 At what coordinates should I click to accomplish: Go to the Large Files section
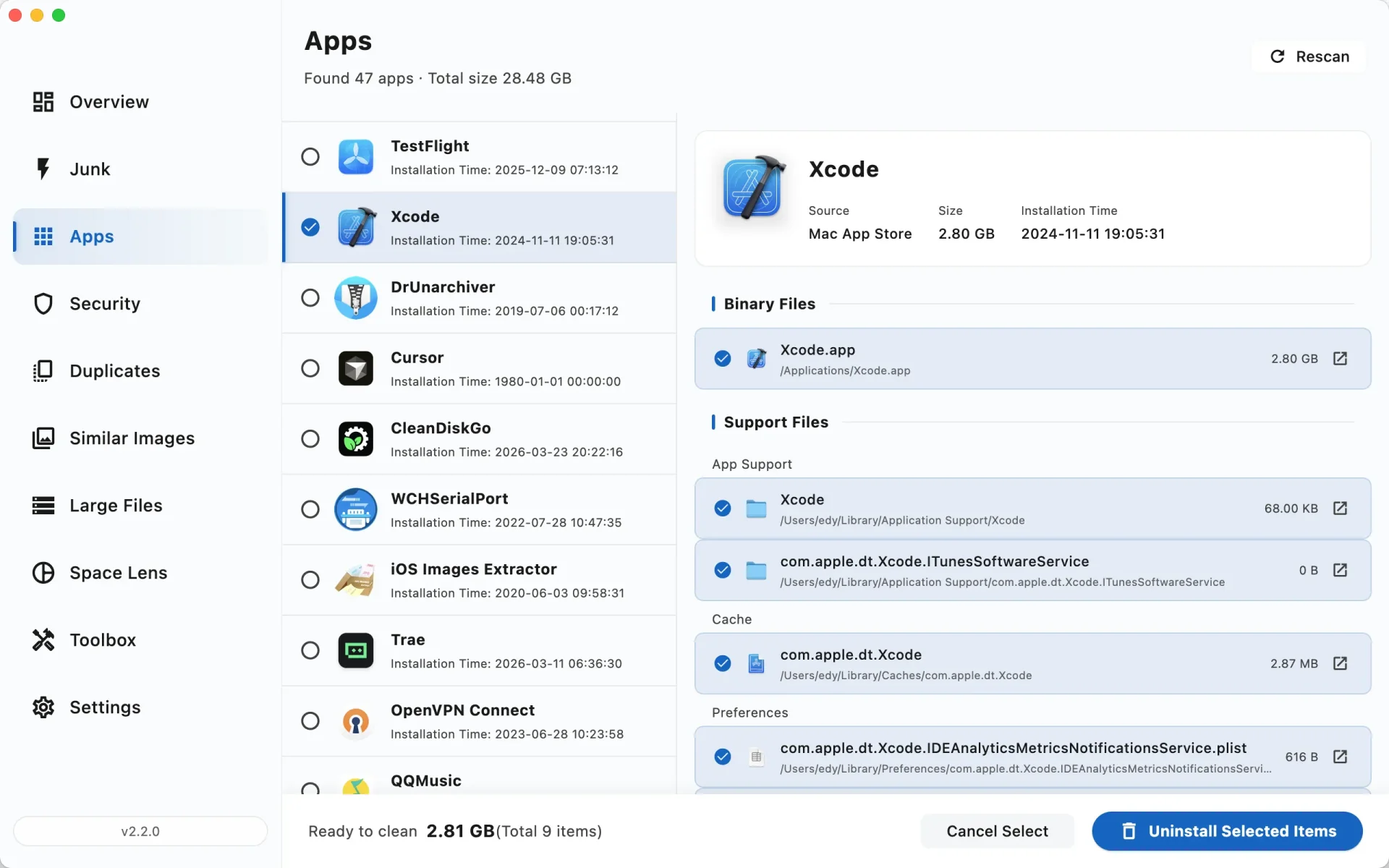click(x=116, y=506)
